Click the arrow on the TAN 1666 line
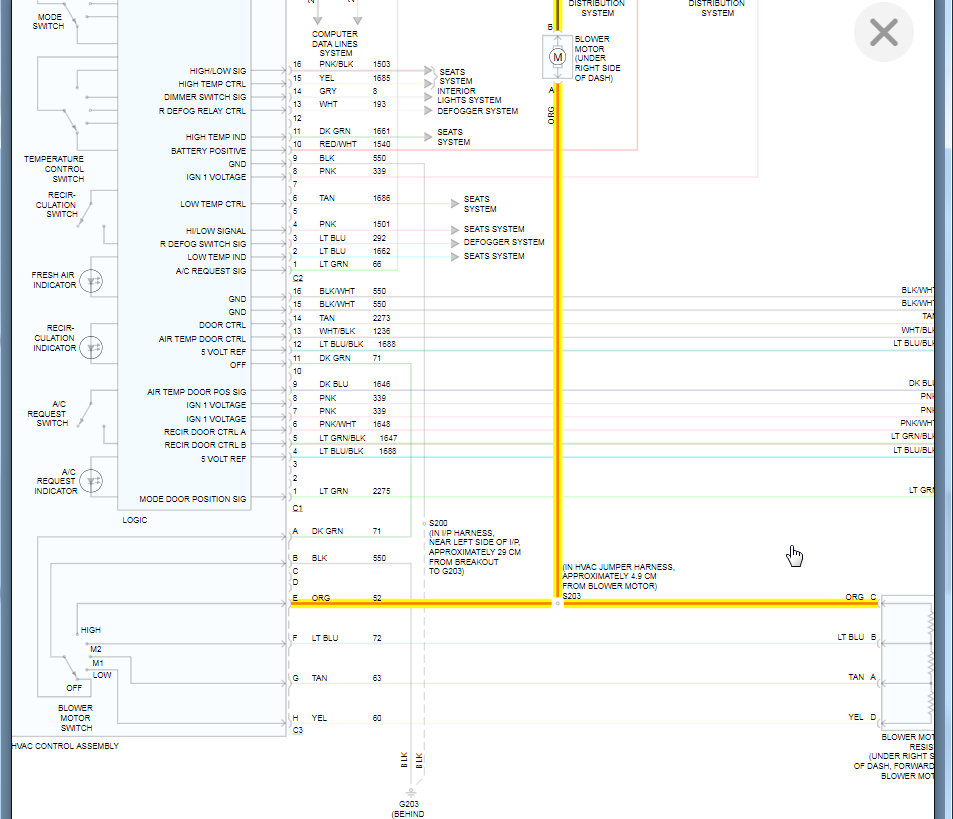This screenshot has width=953, height=819. [455, 204]
